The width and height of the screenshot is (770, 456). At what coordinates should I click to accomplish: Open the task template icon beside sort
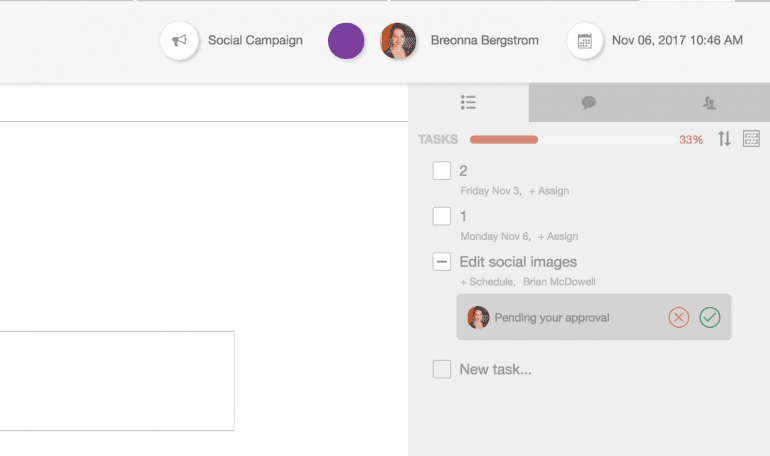tap(751, 139)
